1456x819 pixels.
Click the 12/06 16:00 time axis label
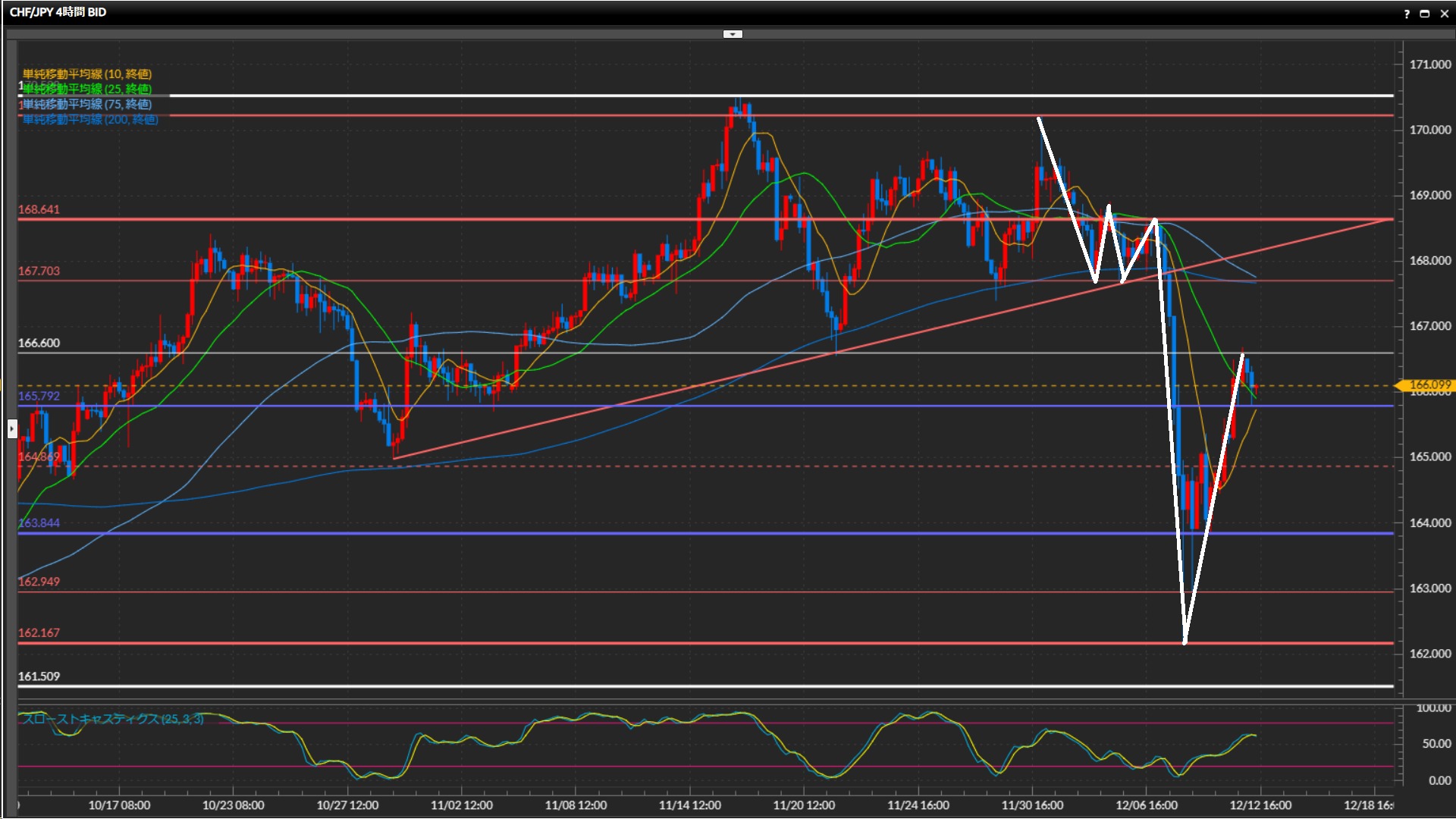pyautogui.click(x=1146, y=805)
